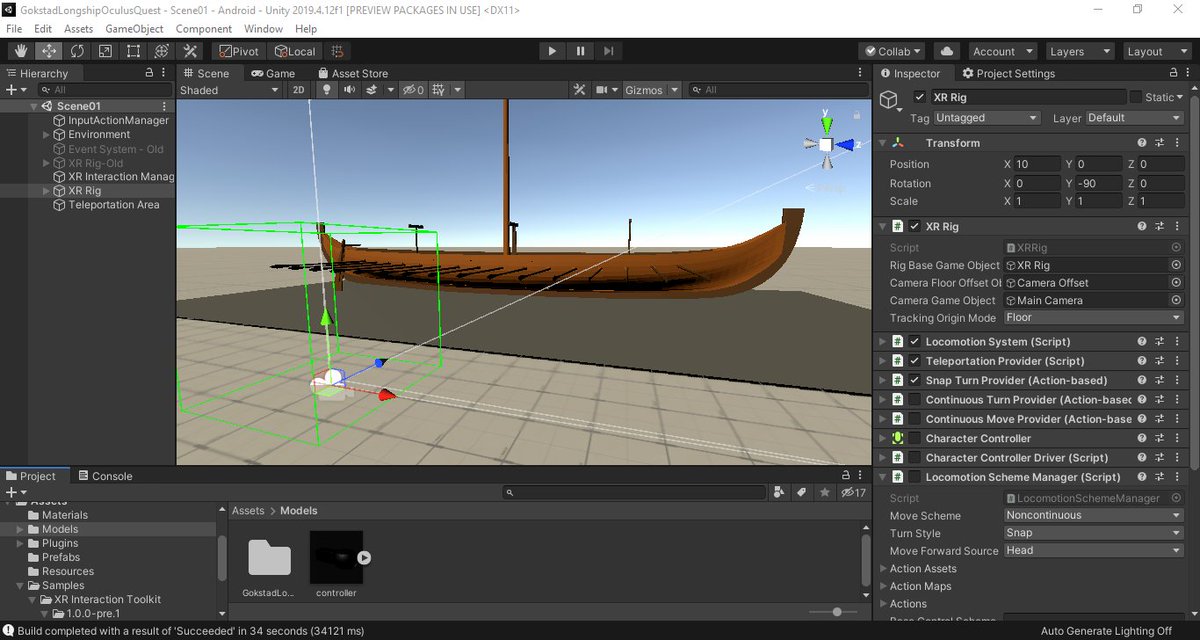The height and width of the screenshot is (640, 1200).
Task: Open Turn Style dropdown
Action: point(1094,533)
